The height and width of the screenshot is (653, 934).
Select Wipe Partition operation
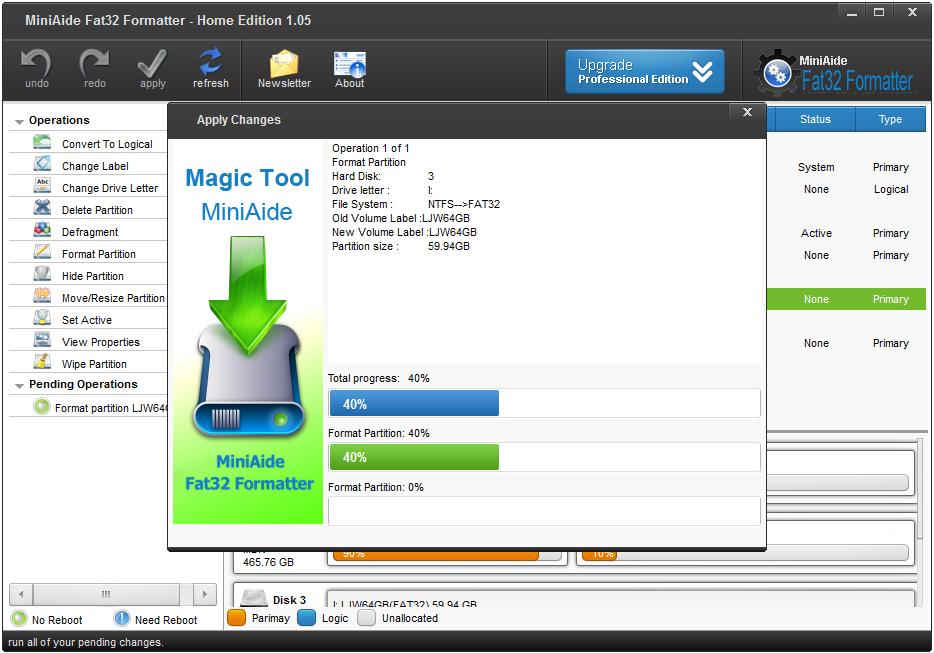(94, 364)
